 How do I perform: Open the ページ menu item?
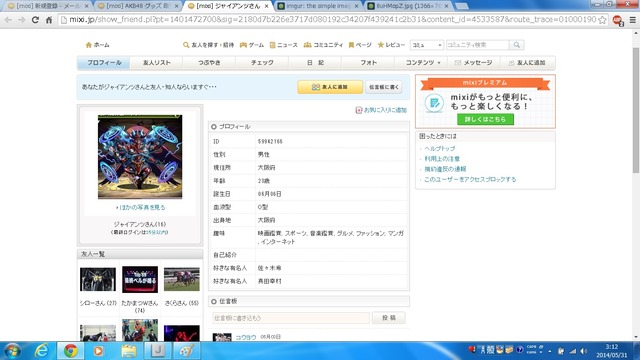pyautogui.click(x=360, y=45)
